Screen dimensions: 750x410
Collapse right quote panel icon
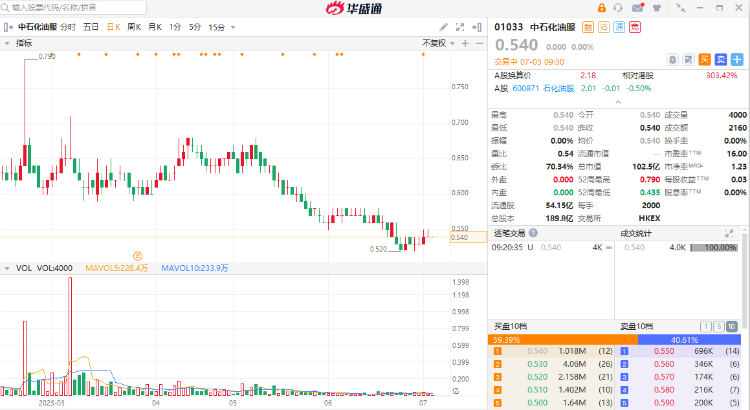point(476,27)
